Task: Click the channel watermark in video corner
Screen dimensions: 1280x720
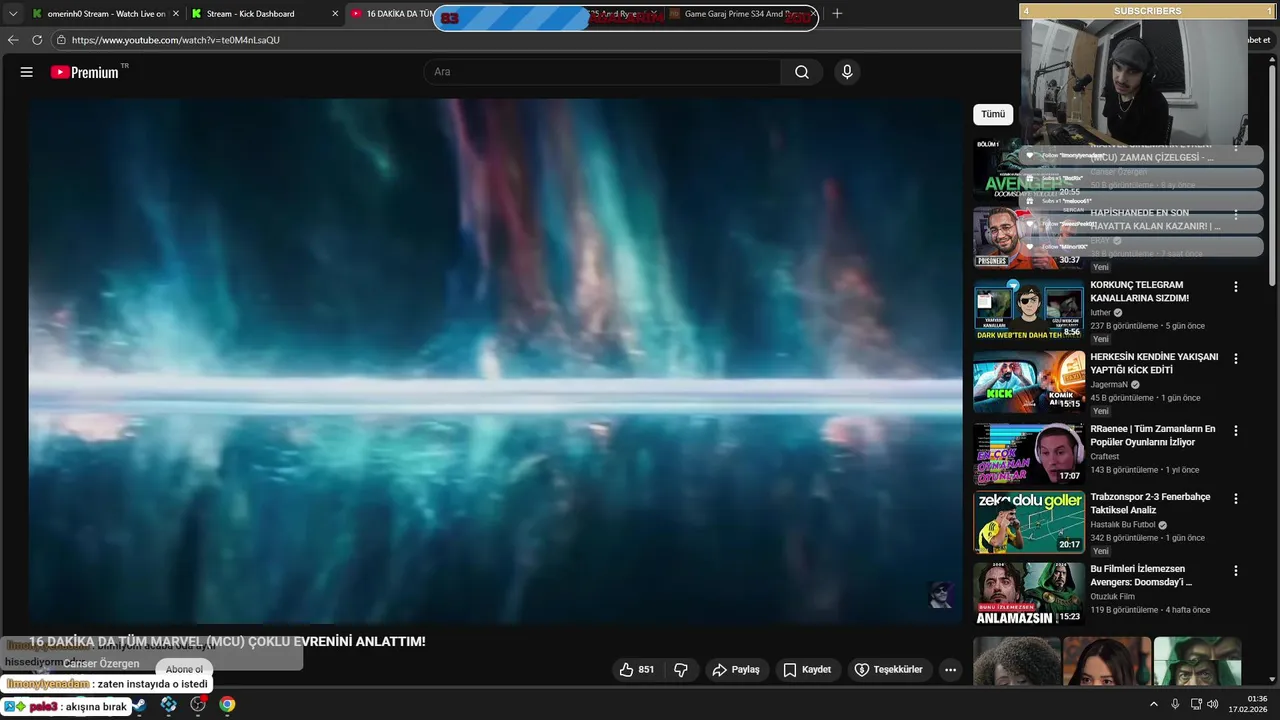Action: click(x=941, y=595)
